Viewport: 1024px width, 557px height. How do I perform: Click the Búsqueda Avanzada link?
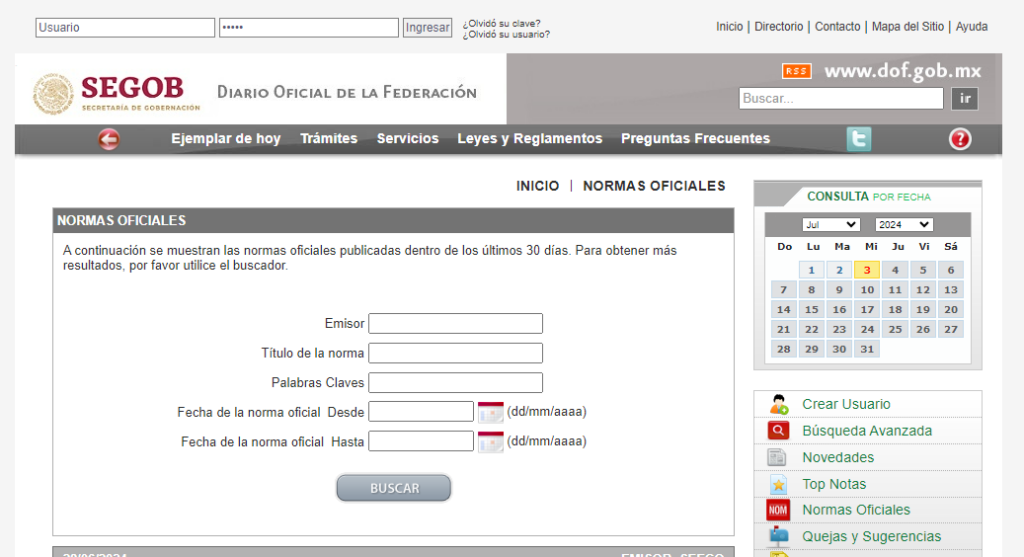pyautogui.click(x=867, y=431)
